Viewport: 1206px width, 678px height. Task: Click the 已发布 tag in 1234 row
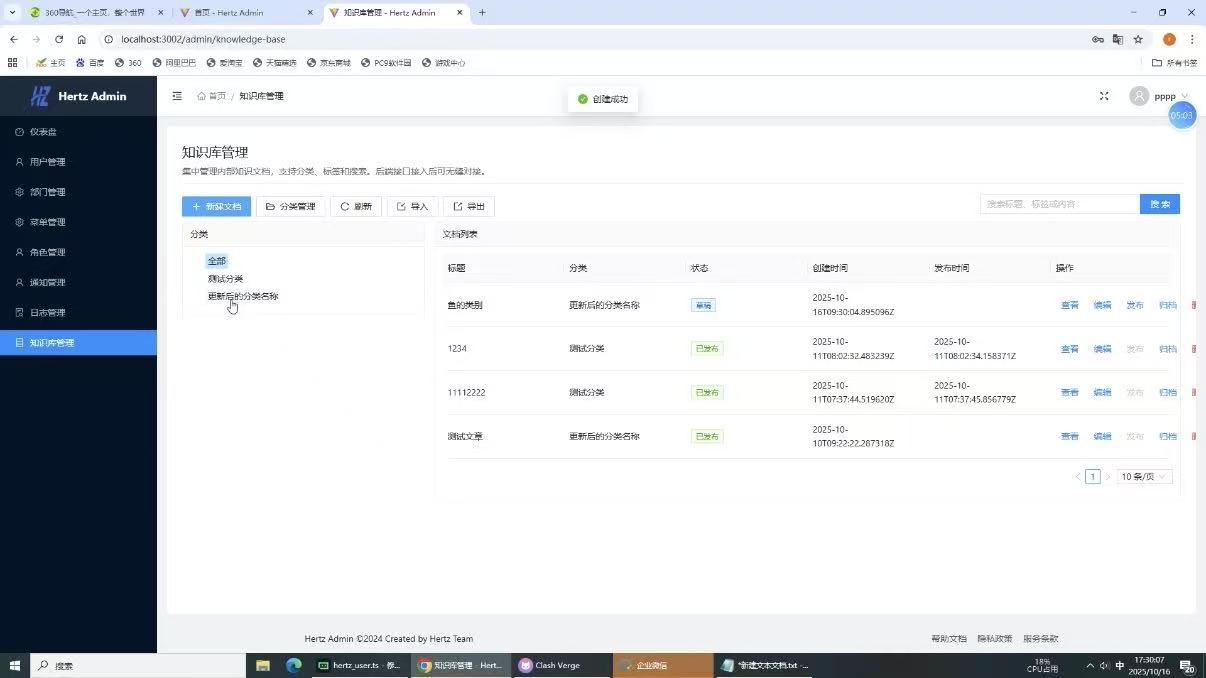pyautogui.click(x=707, y=349)
